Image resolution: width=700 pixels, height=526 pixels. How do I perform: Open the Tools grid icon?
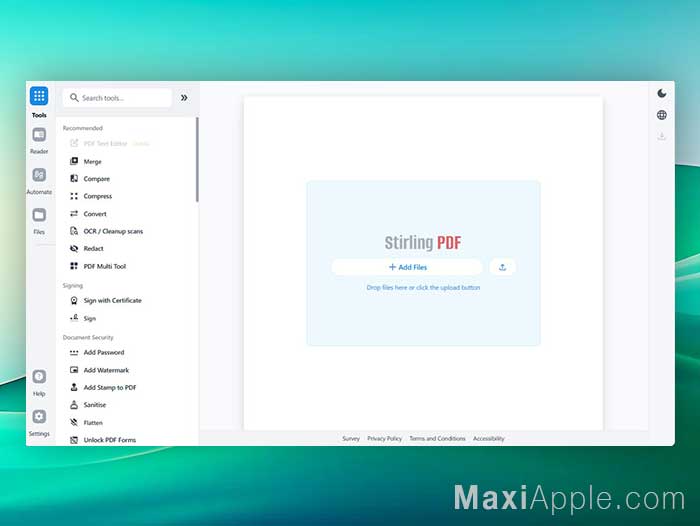pos(39,96)
